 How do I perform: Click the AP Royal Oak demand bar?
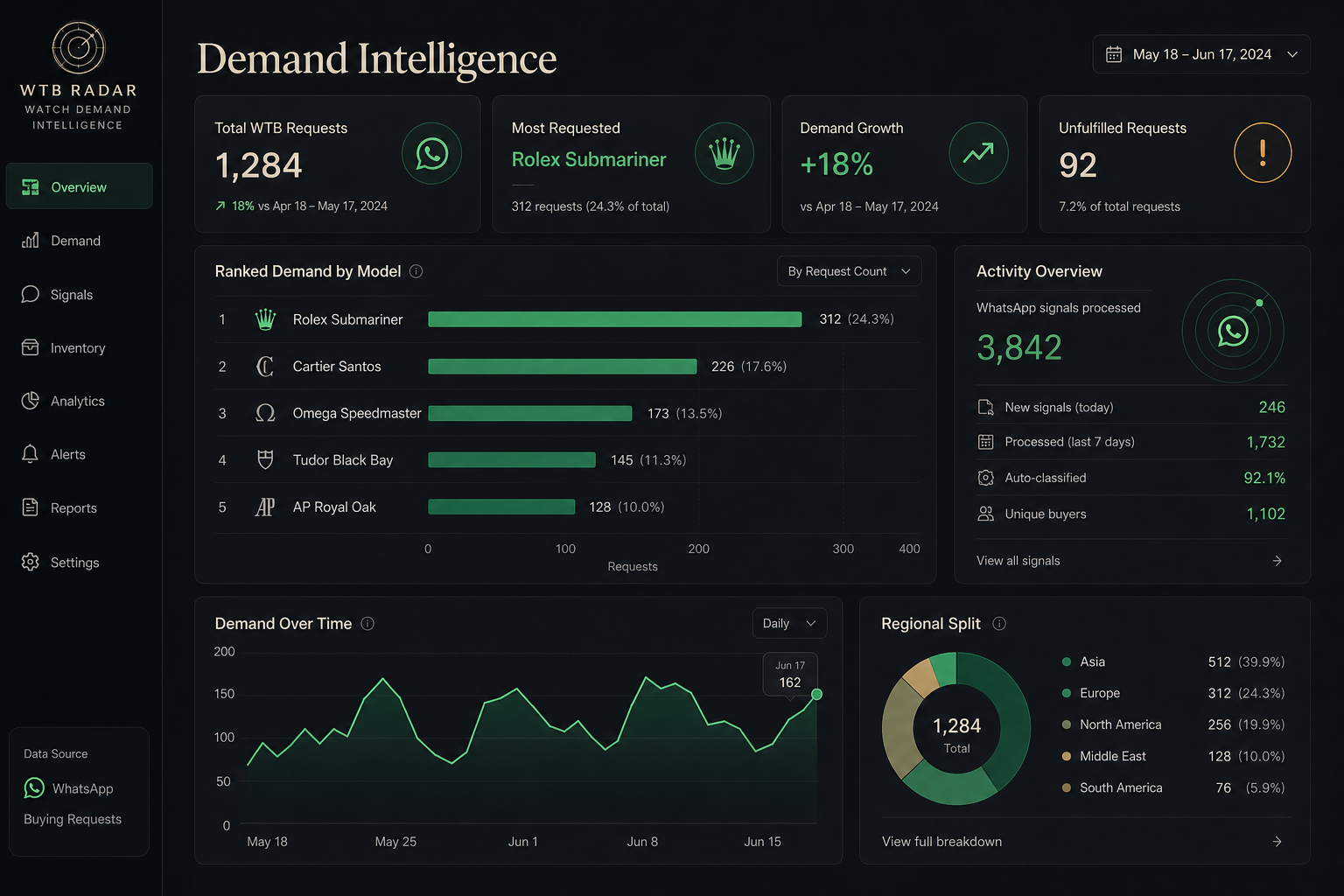501,507
